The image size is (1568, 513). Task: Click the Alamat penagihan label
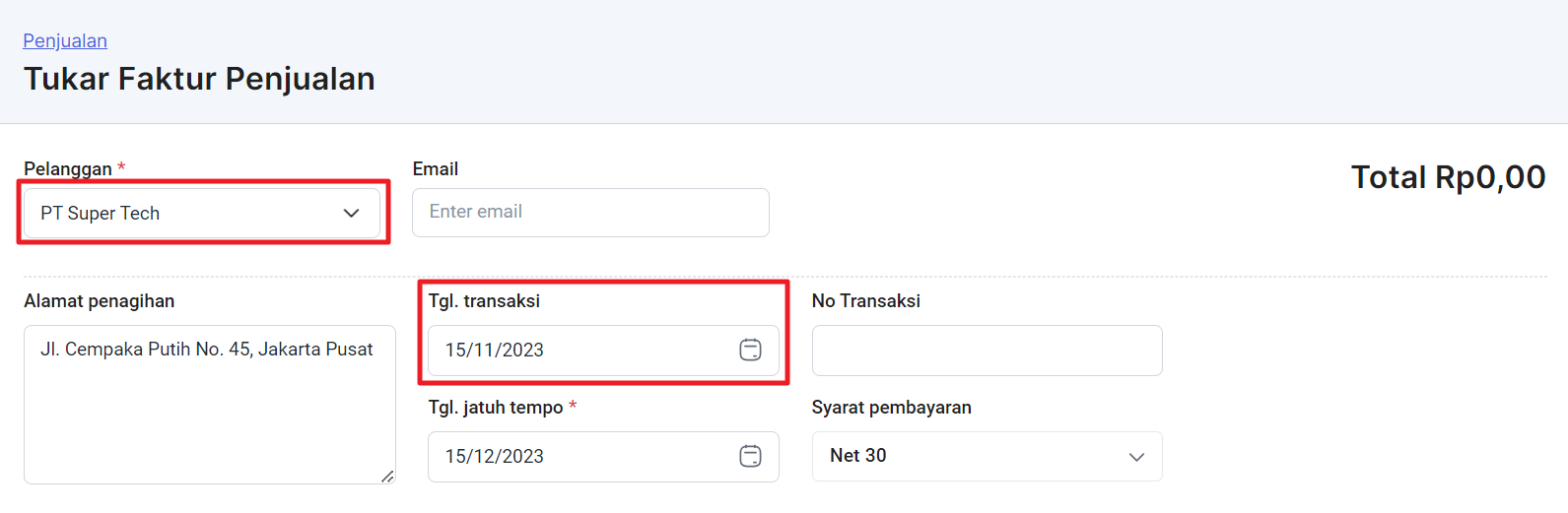pyautogui.click(x=99, y=300)
